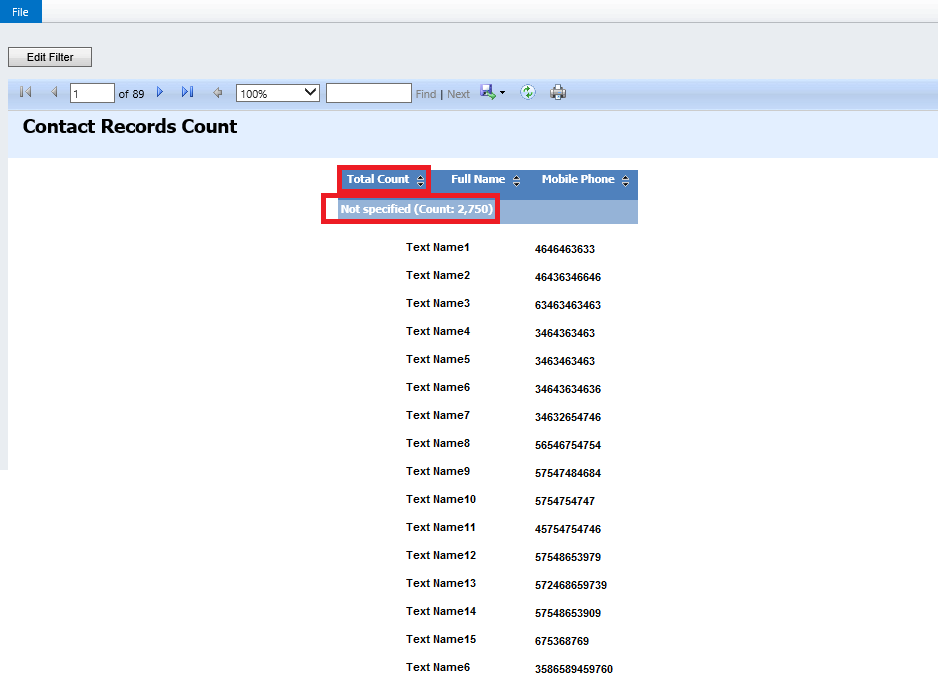Click Total Count column header

(378, 179)
